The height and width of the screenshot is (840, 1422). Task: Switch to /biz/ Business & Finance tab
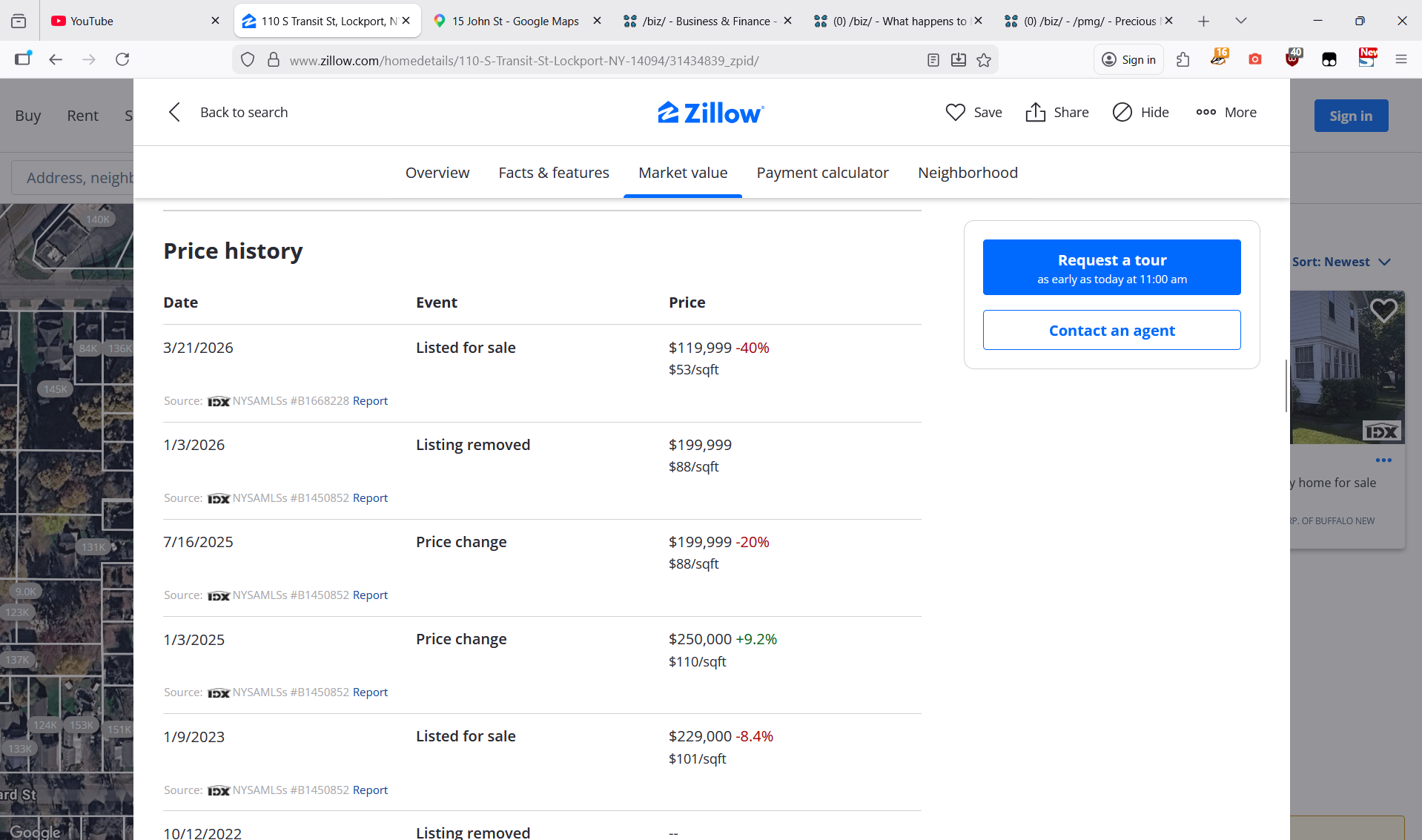[707, 21]
